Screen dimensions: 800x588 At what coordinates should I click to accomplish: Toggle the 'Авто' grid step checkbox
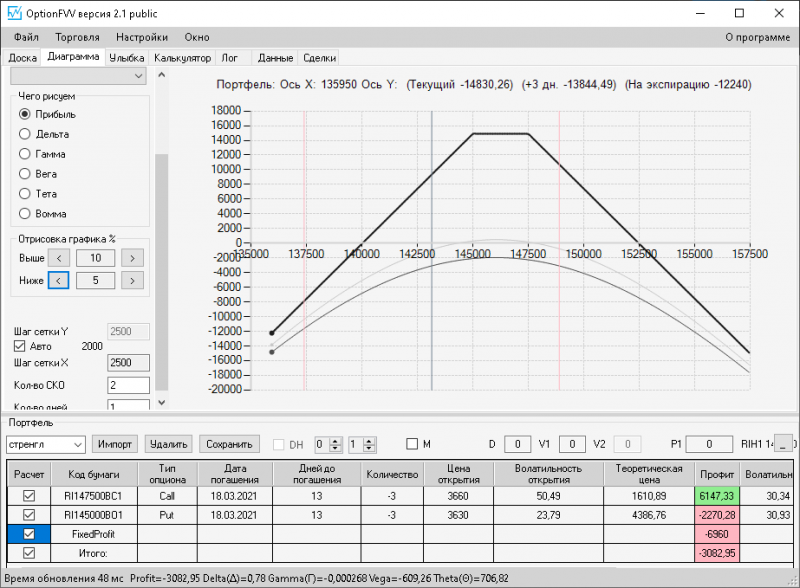tap(19, 346)
